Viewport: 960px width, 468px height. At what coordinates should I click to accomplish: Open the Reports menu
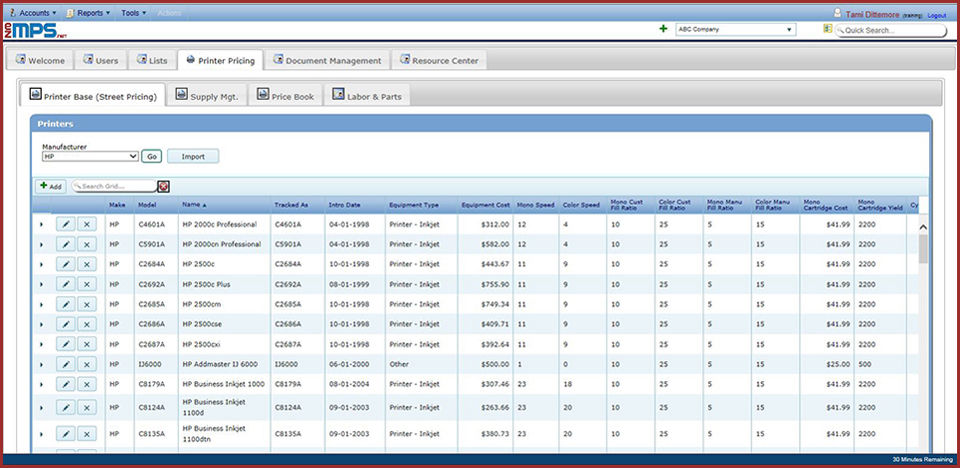click(x=88, y=12)
